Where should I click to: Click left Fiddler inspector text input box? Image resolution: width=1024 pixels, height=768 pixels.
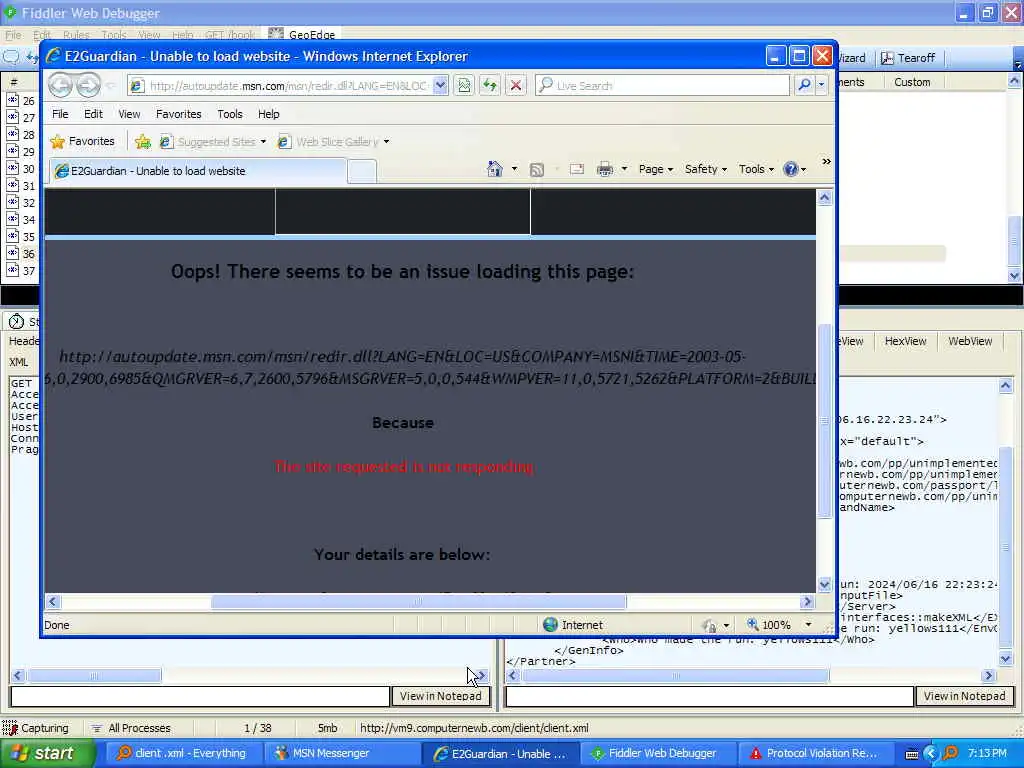click(200, 696)
